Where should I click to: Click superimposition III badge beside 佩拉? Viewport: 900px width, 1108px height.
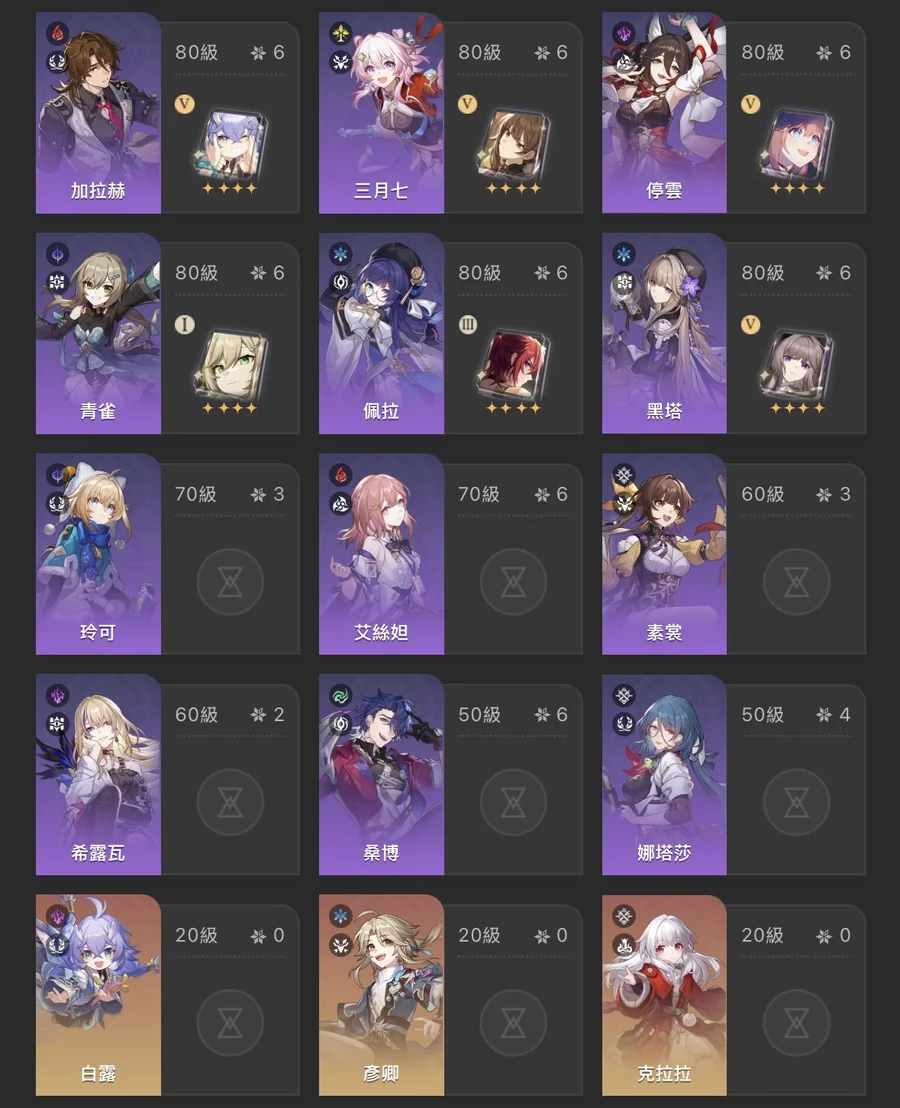pos(467,324)
